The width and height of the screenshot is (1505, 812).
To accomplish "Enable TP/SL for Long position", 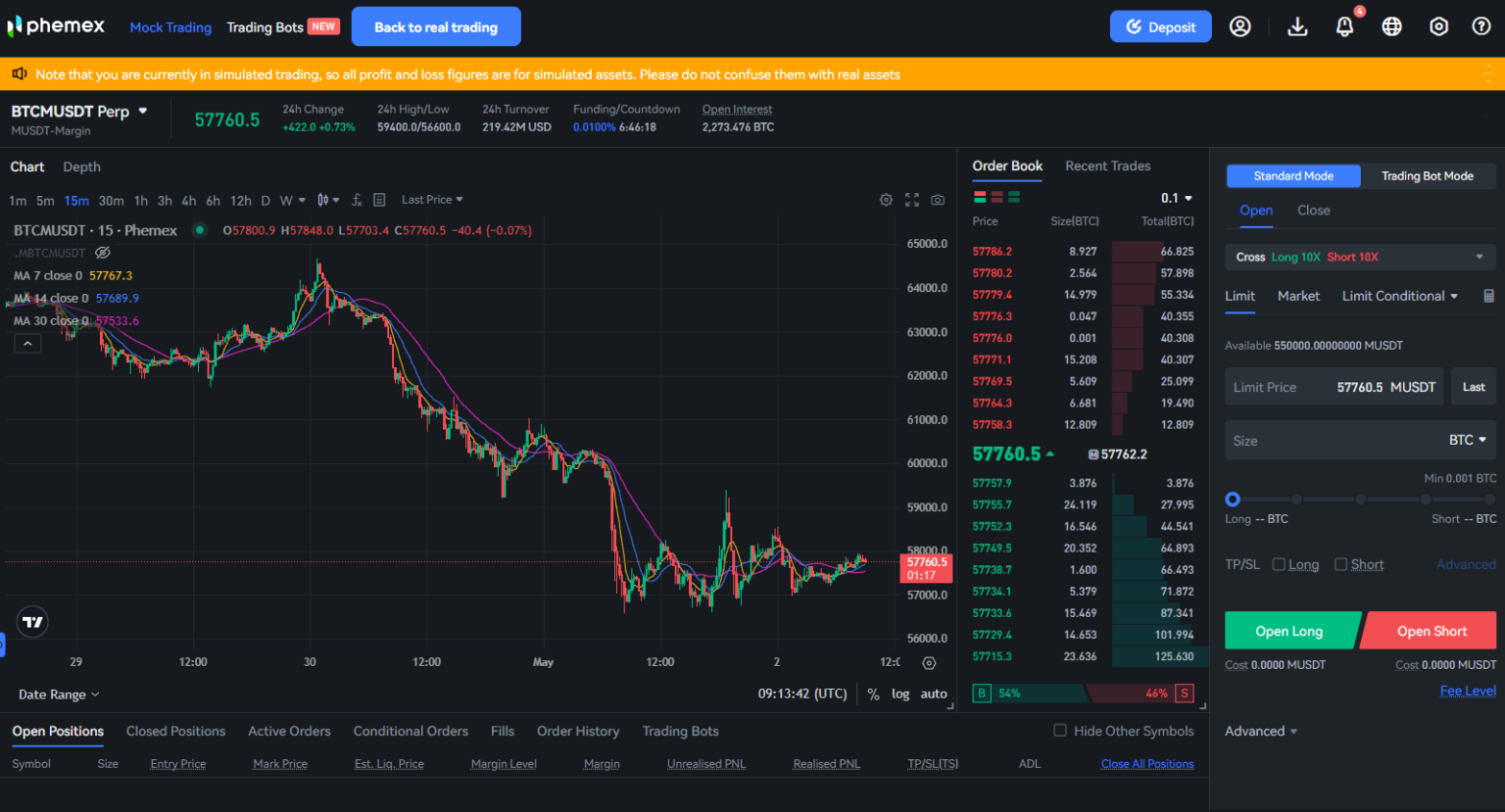I will (x=1278, y=564).
